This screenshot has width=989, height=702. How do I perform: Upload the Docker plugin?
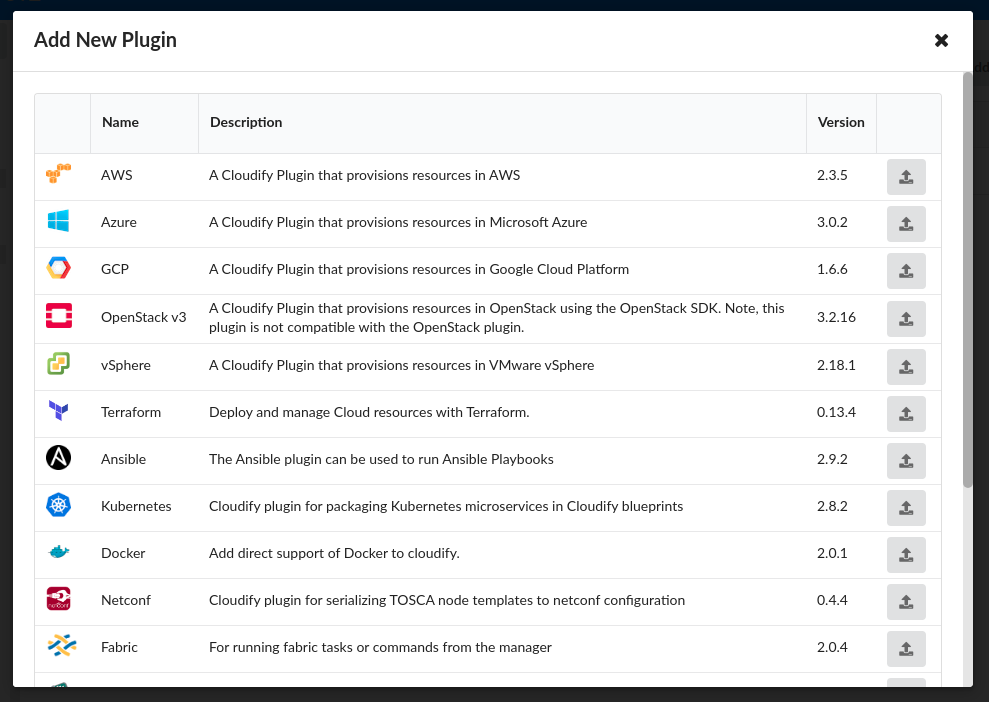906,555
